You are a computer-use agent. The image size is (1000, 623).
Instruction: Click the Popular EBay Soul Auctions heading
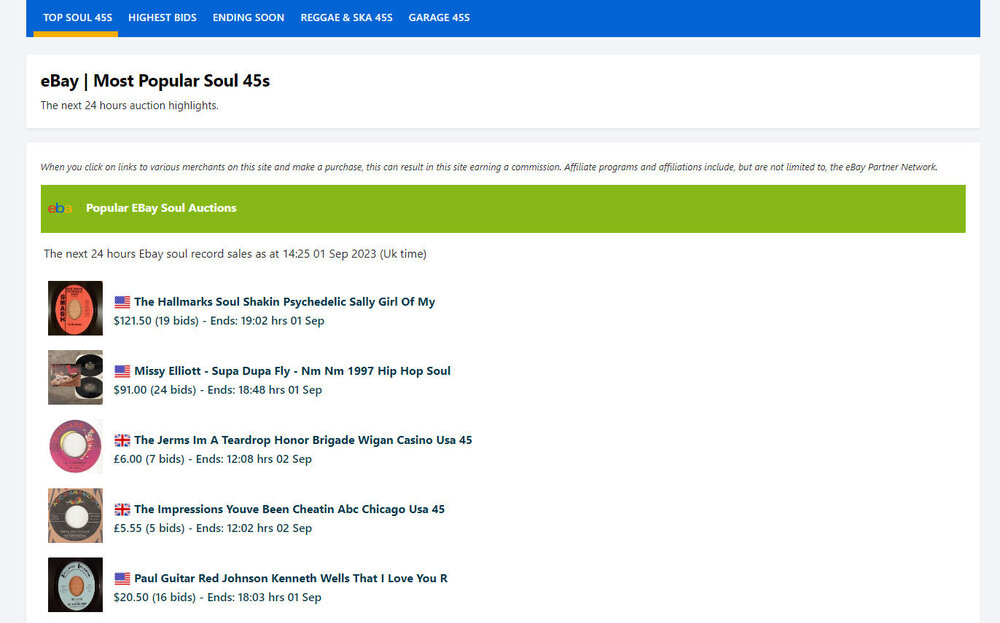tap(161, 208)
